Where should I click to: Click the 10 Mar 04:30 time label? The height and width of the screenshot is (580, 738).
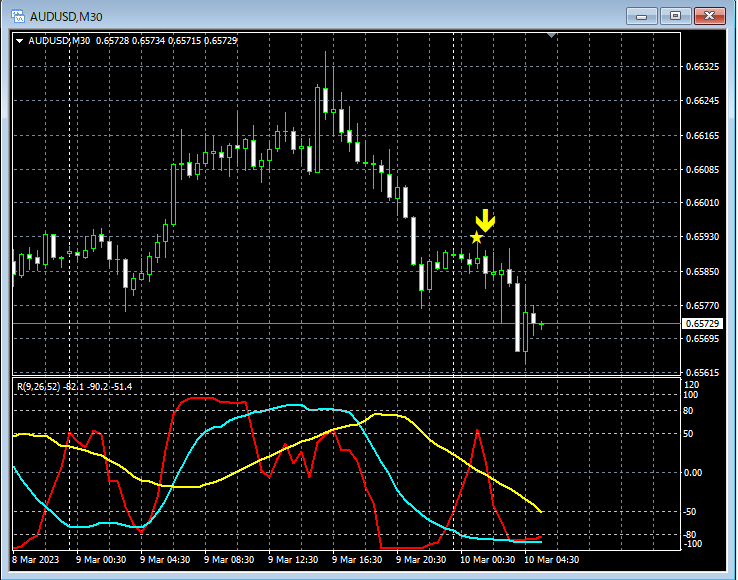coord(551,560)
